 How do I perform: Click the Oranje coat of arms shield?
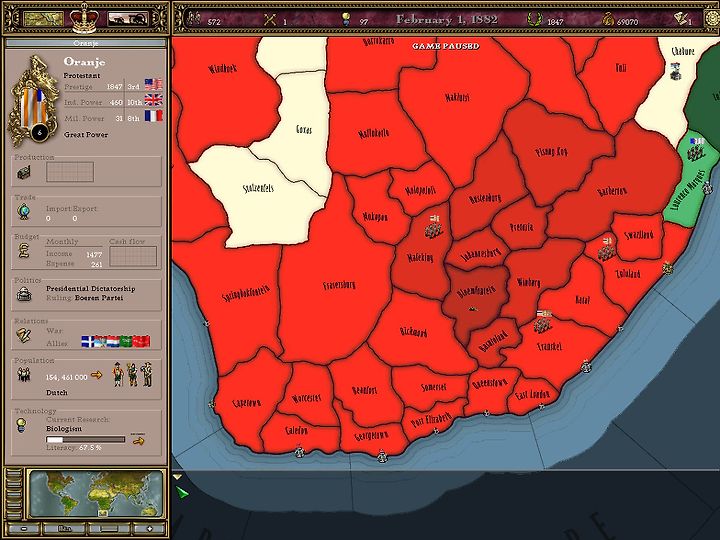pyautogui.click(x=34, y=107)
